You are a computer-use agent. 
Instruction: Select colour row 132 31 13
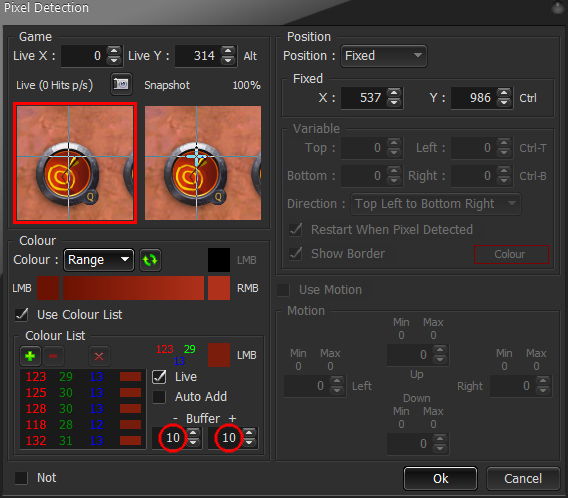[x=83, y=440]
